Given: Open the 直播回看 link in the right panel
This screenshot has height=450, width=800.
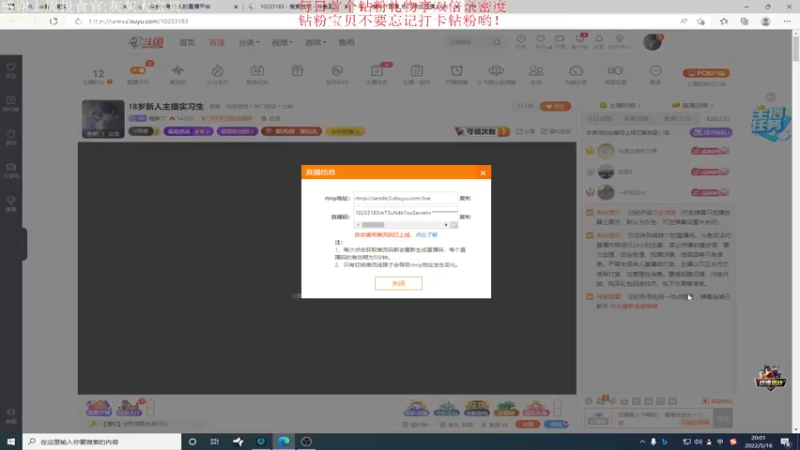Looking at the screenshot, I should click(x=692, y=105).
